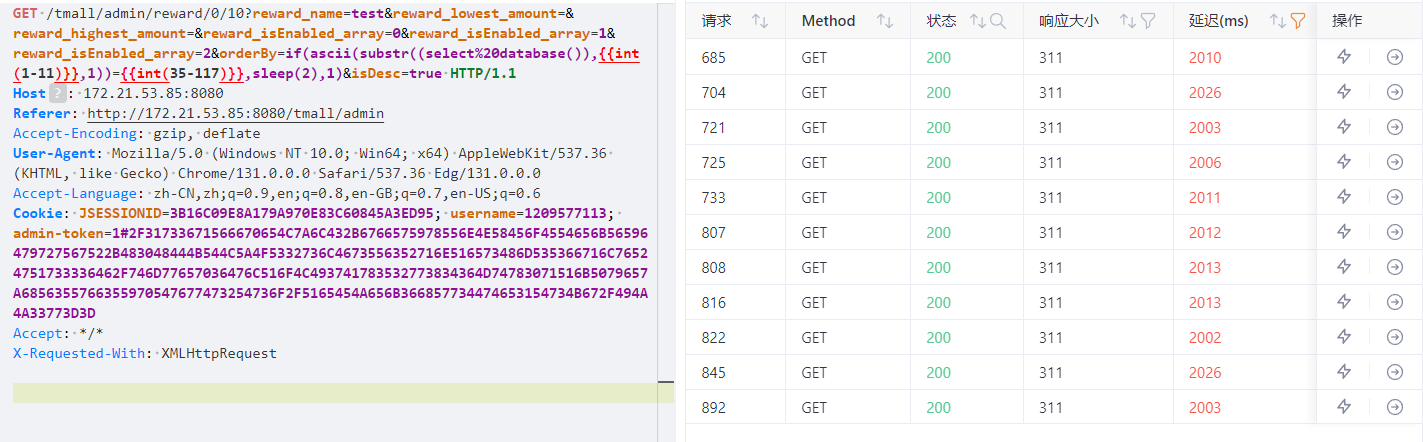The height and width of the screenshot is (442, 1423).
Task: Sort results by the 延迟(ms) column arrows
Action: (x=1276, y=21)
